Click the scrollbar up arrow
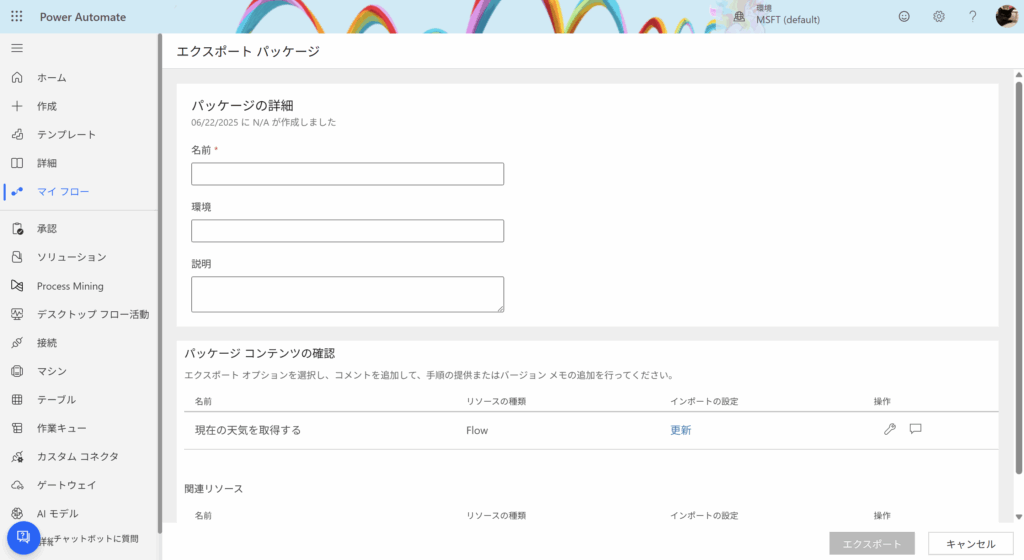 (1018, 74)
